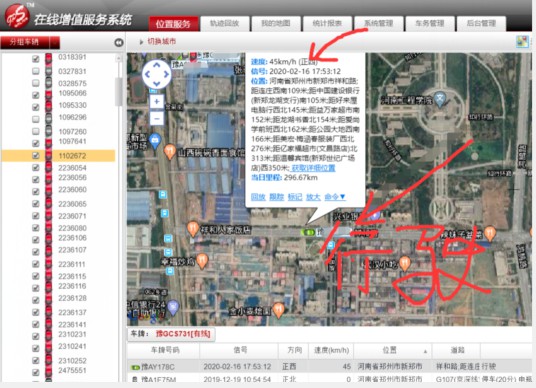This screenshot has width=536, height=388.
Task: Check the box for vehicle 1096296
Action: coord(36,119)
